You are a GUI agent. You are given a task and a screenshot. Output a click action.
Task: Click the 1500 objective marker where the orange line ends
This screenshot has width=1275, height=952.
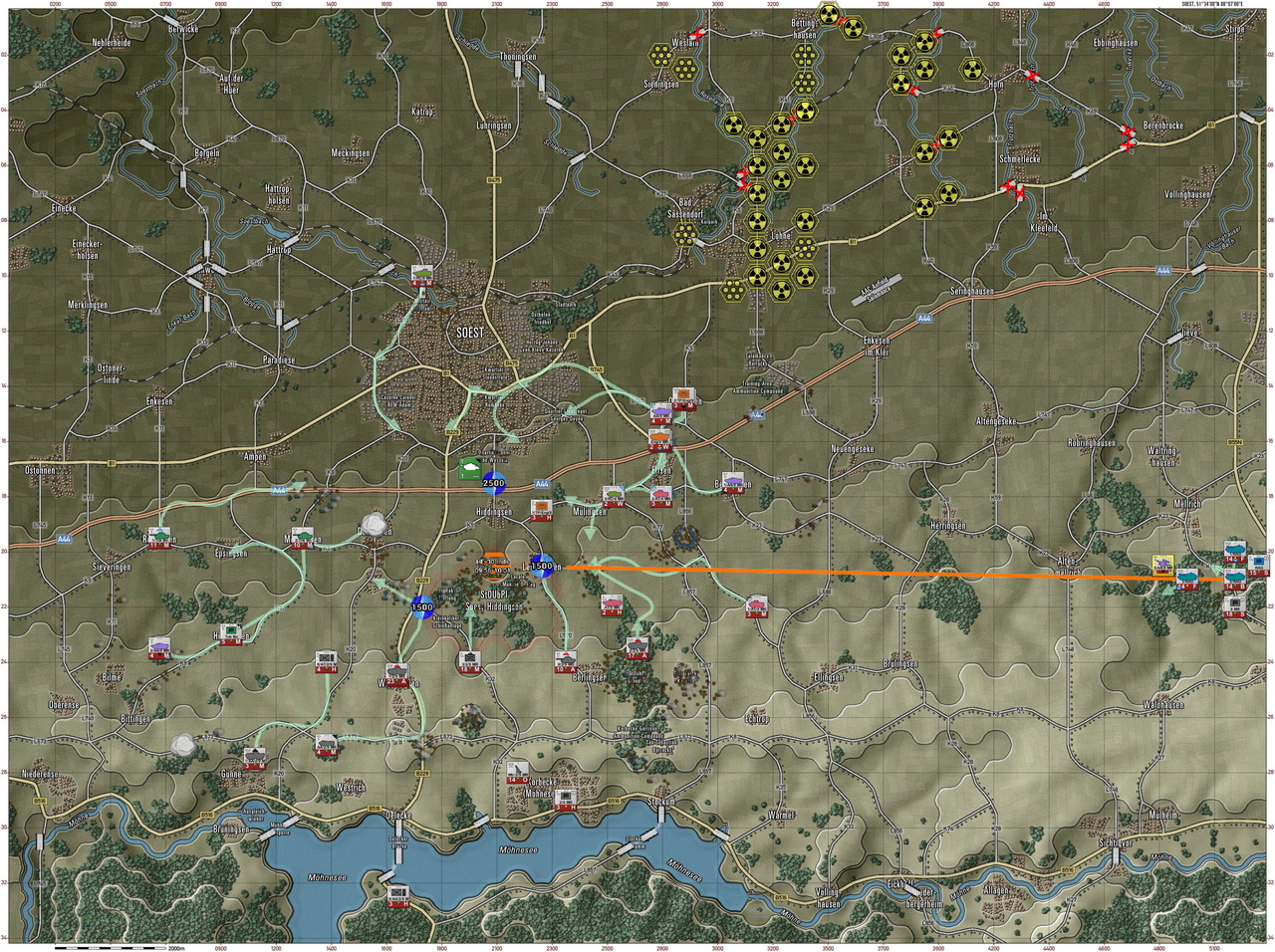(x=541, y=566)
